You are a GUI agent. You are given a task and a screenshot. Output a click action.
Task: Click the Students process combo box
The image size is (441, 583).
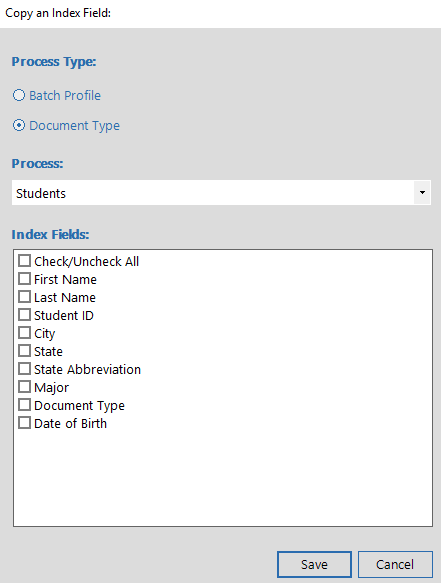221,193
